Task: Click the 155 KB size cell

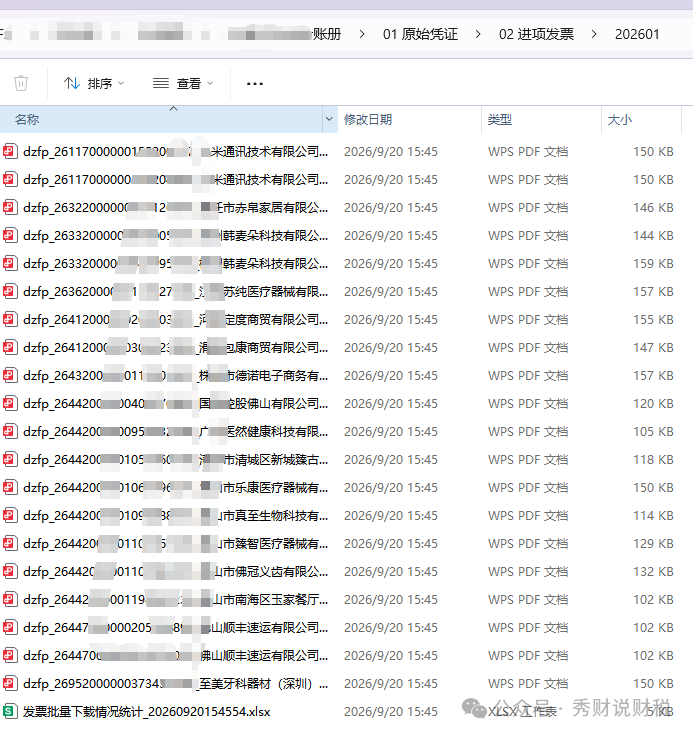Action: 653,320
